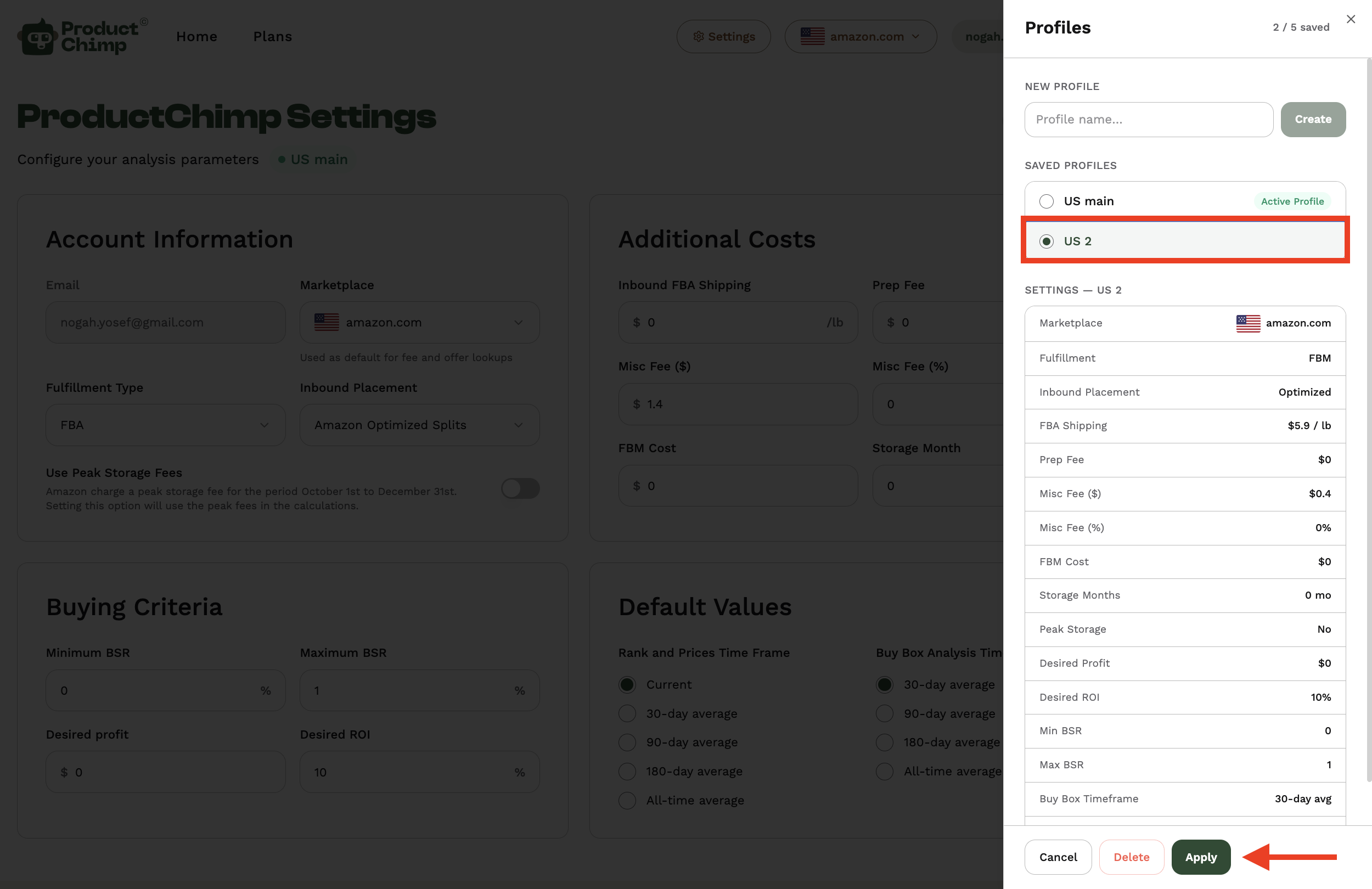Click the Inbound Placement 'Optimized' value
Viewport: 1372px width, 889px height.
coord(1304,392)
